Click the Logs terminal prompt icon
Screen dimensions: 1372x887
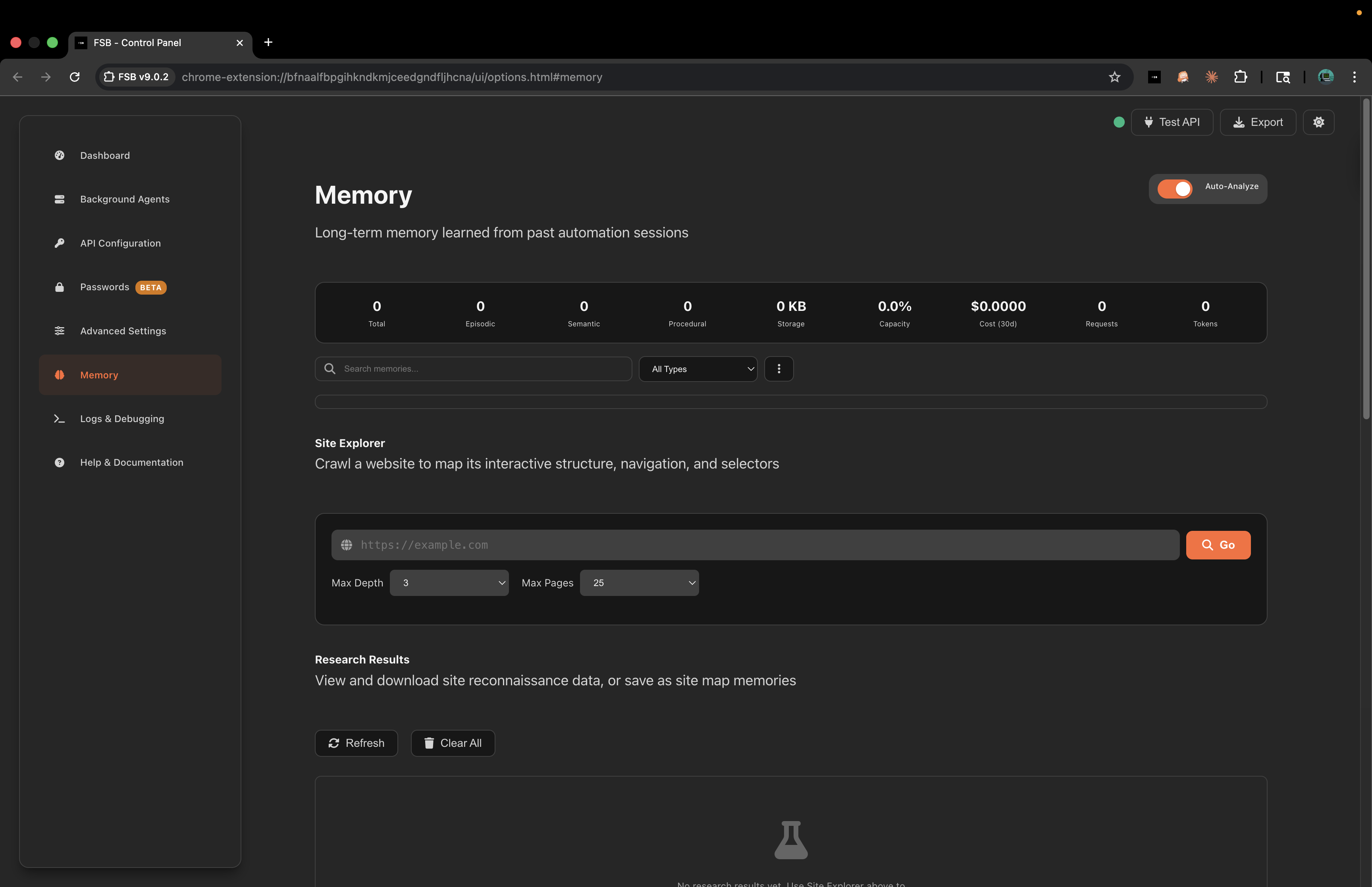[x=59, y=419]
